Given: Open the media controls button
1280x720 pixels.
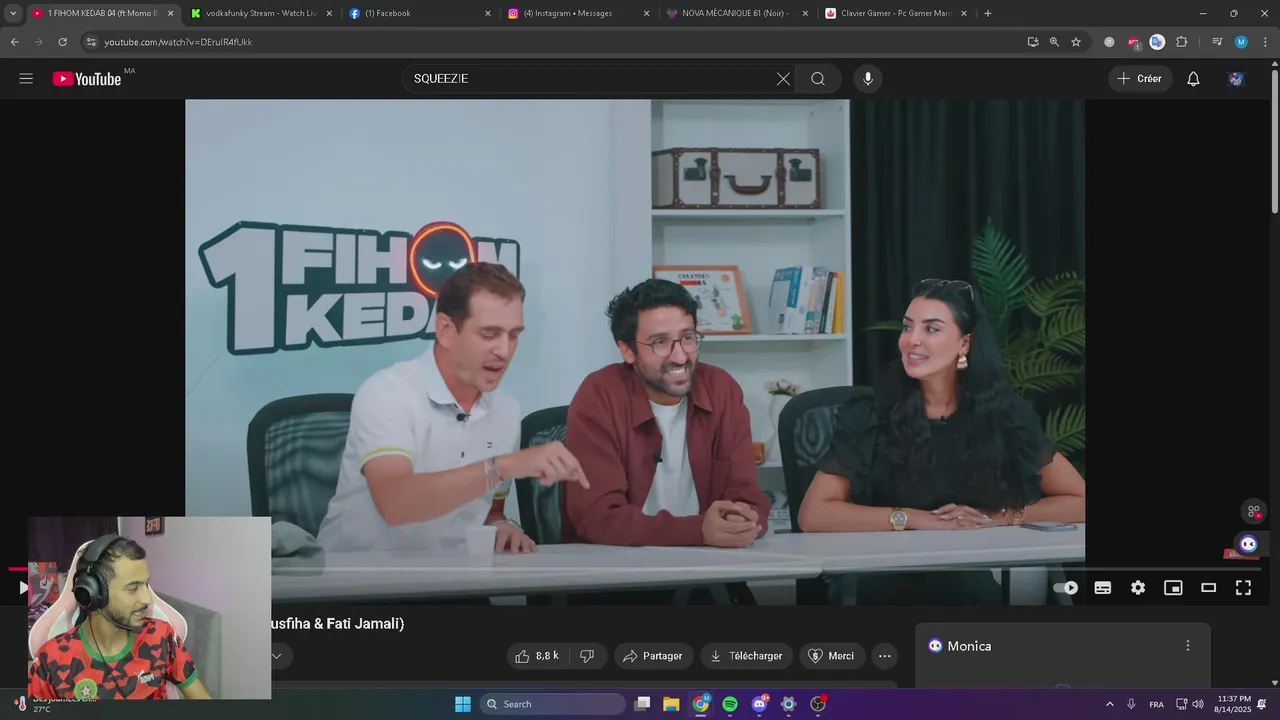Looking at the screenshot, I should point(1217,42).
